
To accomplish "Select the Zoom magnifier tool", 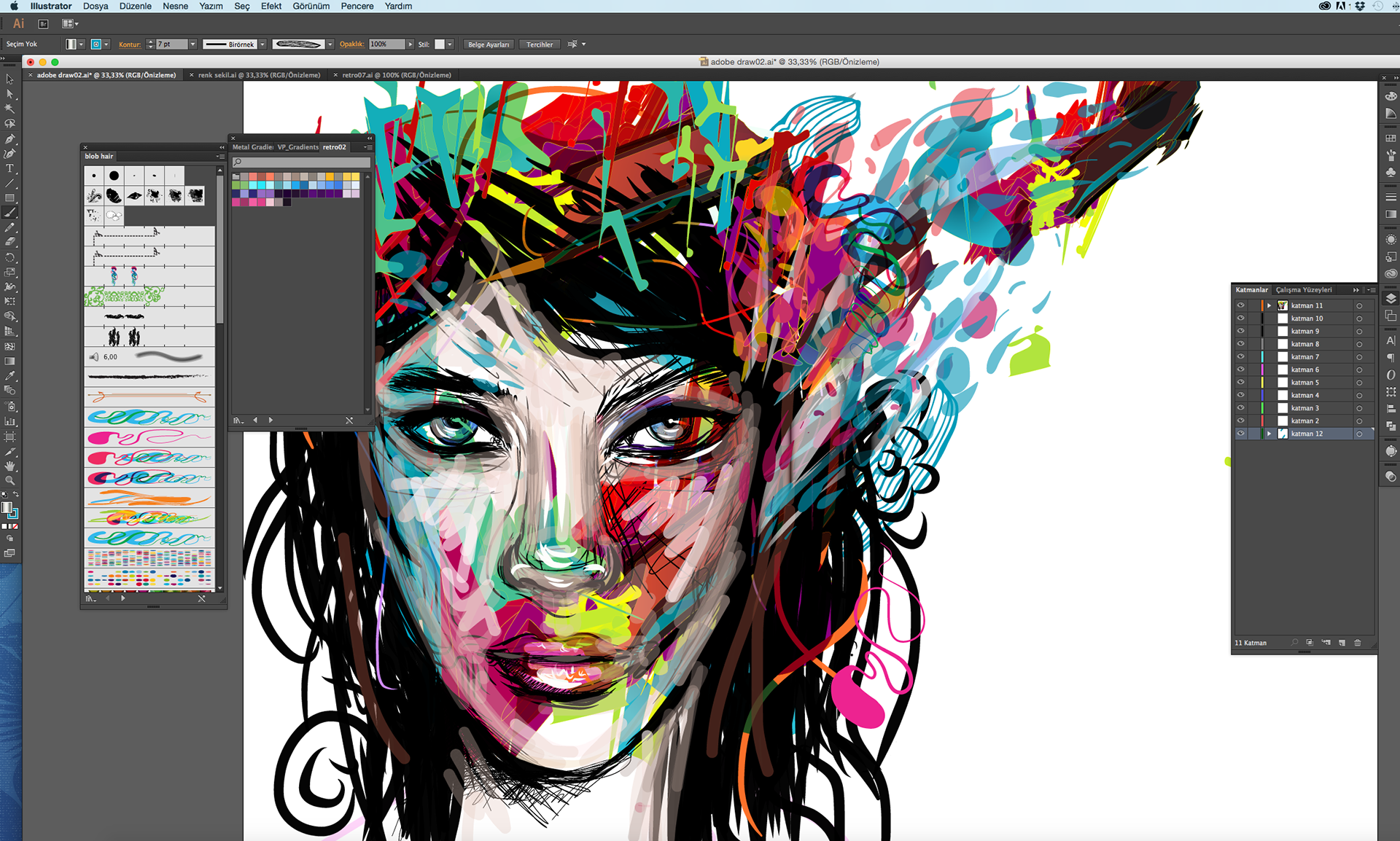I will (9, 481).
